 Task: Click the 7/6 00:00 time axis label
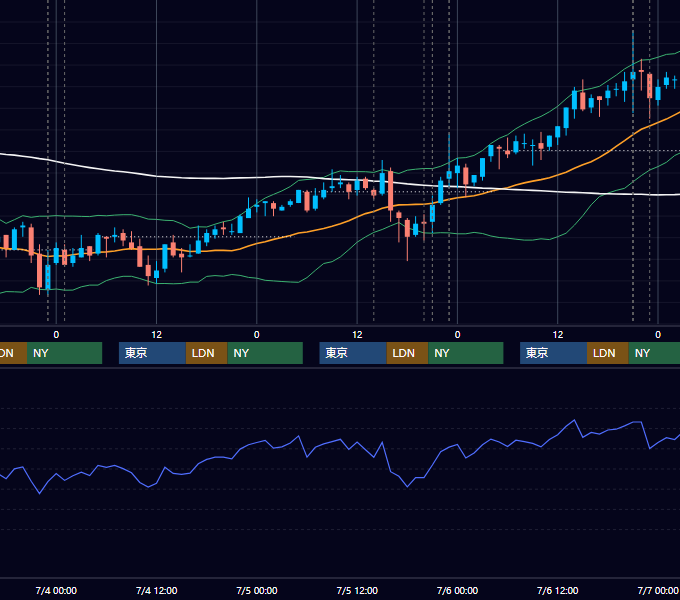pos(457,590)
